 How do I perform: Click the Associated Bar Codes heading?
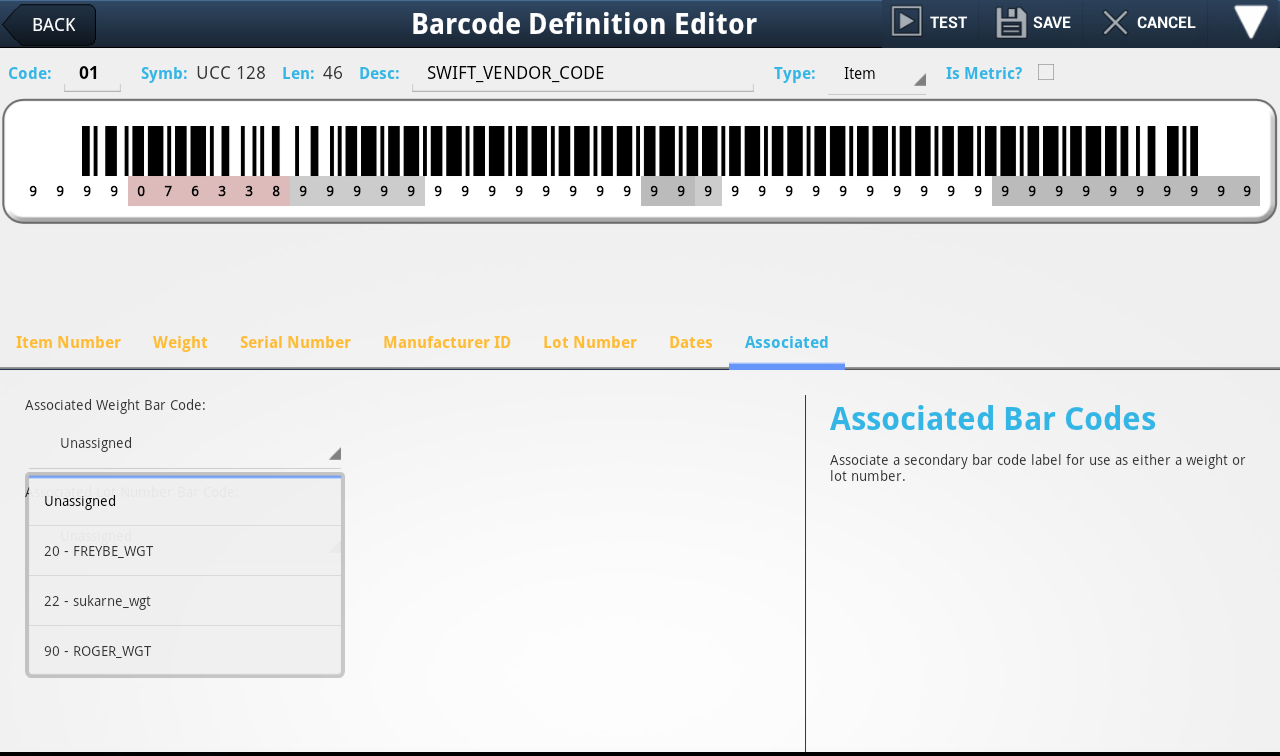[993, 418]
